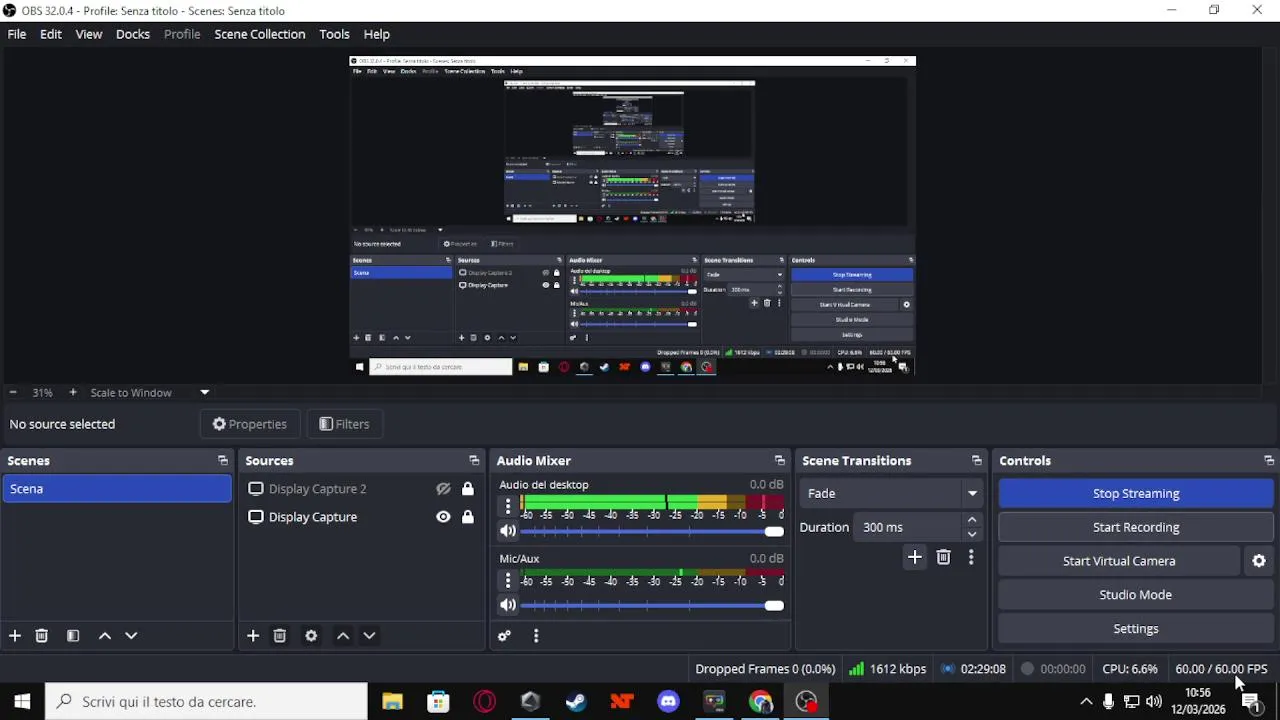Image resolution: width=1280 pixels, height=720 pixels.
Task: Open source properties gear in Sources panel
Action: coord(311,636)
